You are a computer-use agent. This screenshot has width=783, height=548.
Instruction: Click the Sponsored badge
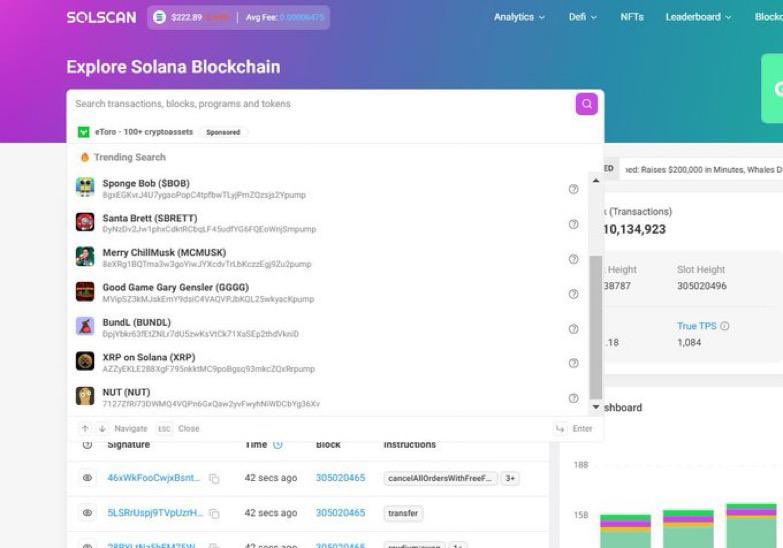(223, 132)
